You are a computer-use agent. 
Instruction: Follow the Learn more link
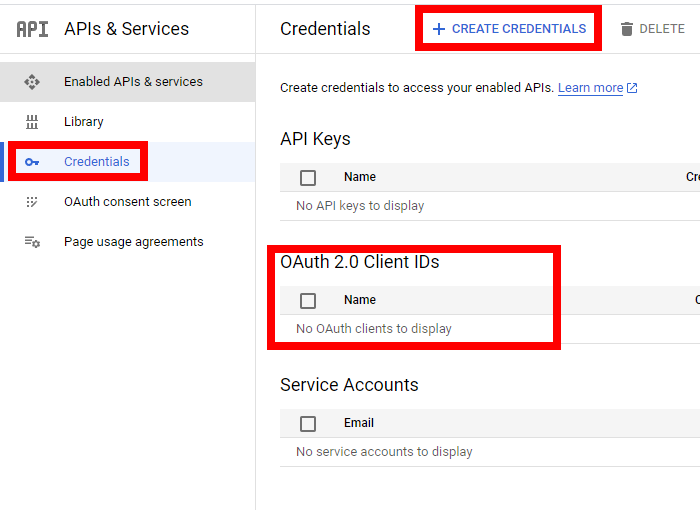[590, 88]
